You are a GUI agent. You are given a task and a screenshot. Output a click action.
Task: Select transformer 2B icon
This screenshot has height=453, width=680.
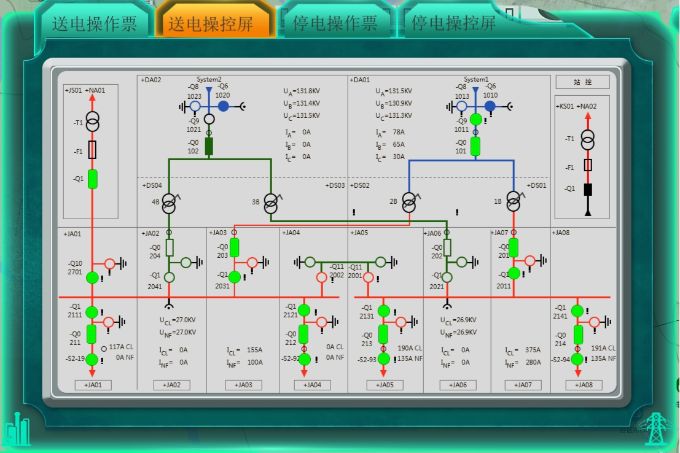tap(408, 203)
